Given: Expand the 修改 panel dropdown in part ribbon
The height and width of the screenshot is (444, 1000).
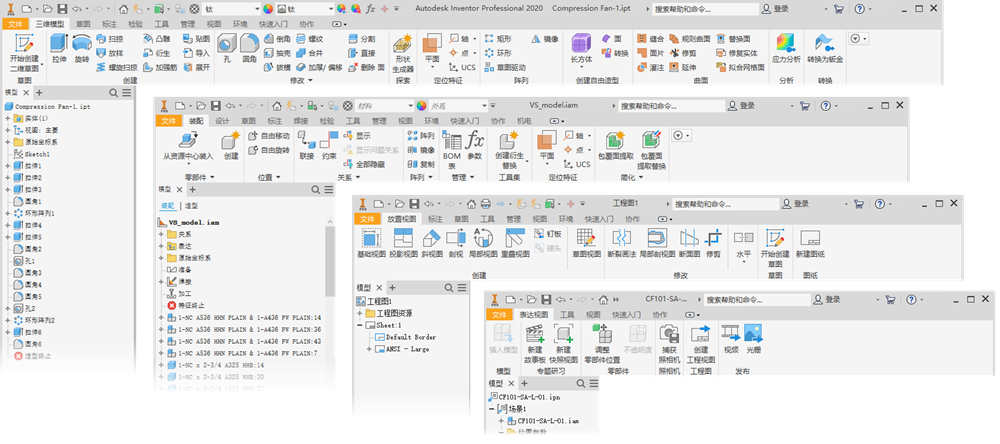Looking at the screenshot, I should tap(300, 81).
